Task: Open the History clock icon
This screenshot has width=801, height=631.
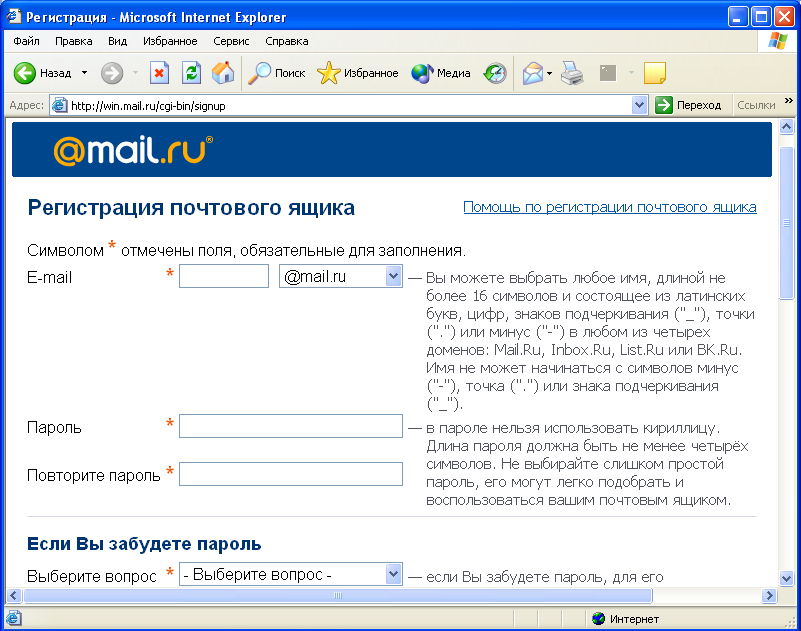Action: coord(495,74)
